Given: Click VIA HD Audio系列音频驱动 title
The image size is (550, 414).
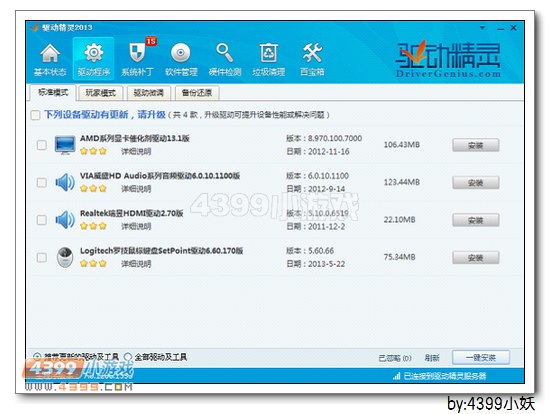Looking at the screenshot, I should pos(160,176).
